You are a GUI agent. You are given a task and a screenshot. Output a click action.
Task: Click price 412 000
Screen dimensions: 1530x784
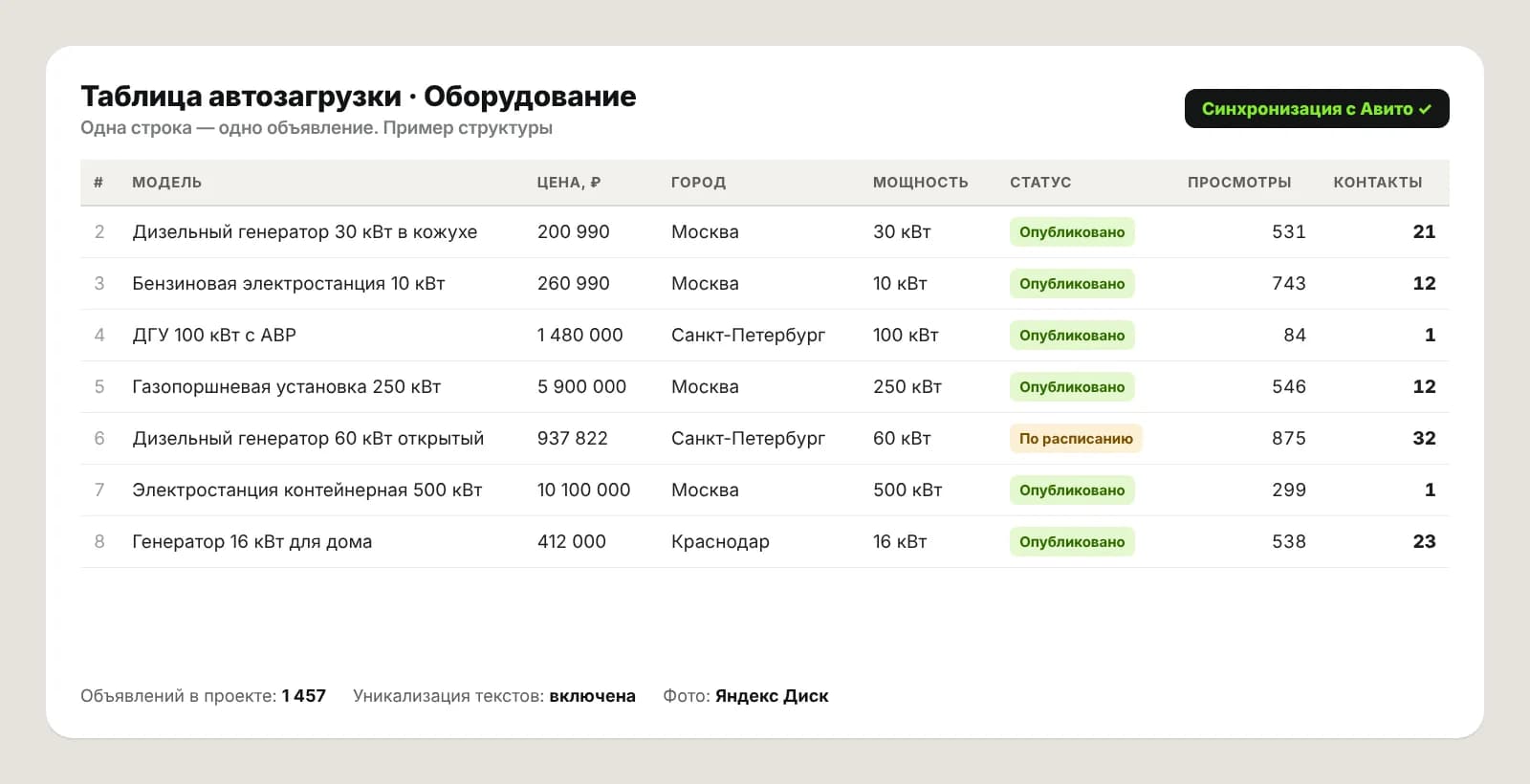pos(571,542)
